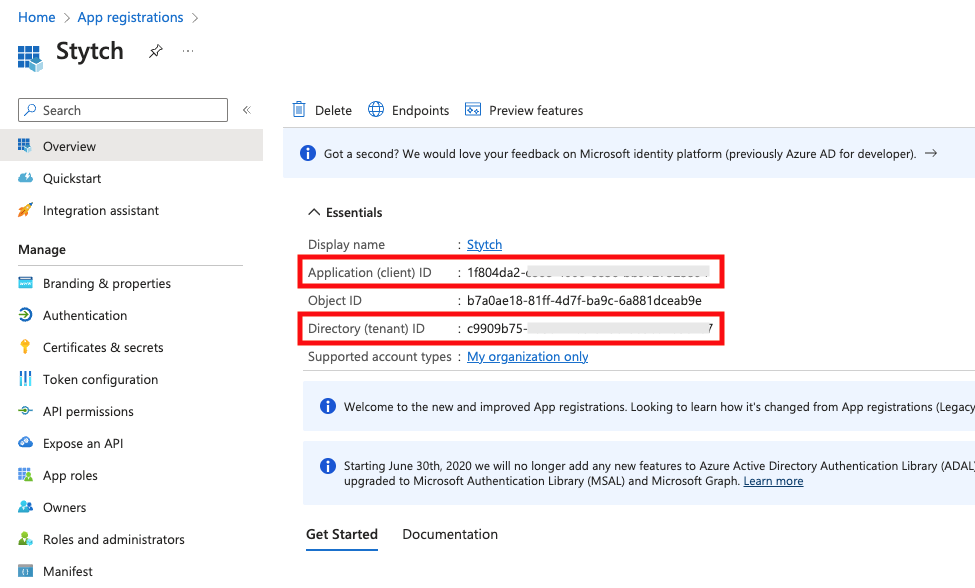Click the ADAL notice info icon
This screenshot has width=975, height=588.
coord(328,466)
